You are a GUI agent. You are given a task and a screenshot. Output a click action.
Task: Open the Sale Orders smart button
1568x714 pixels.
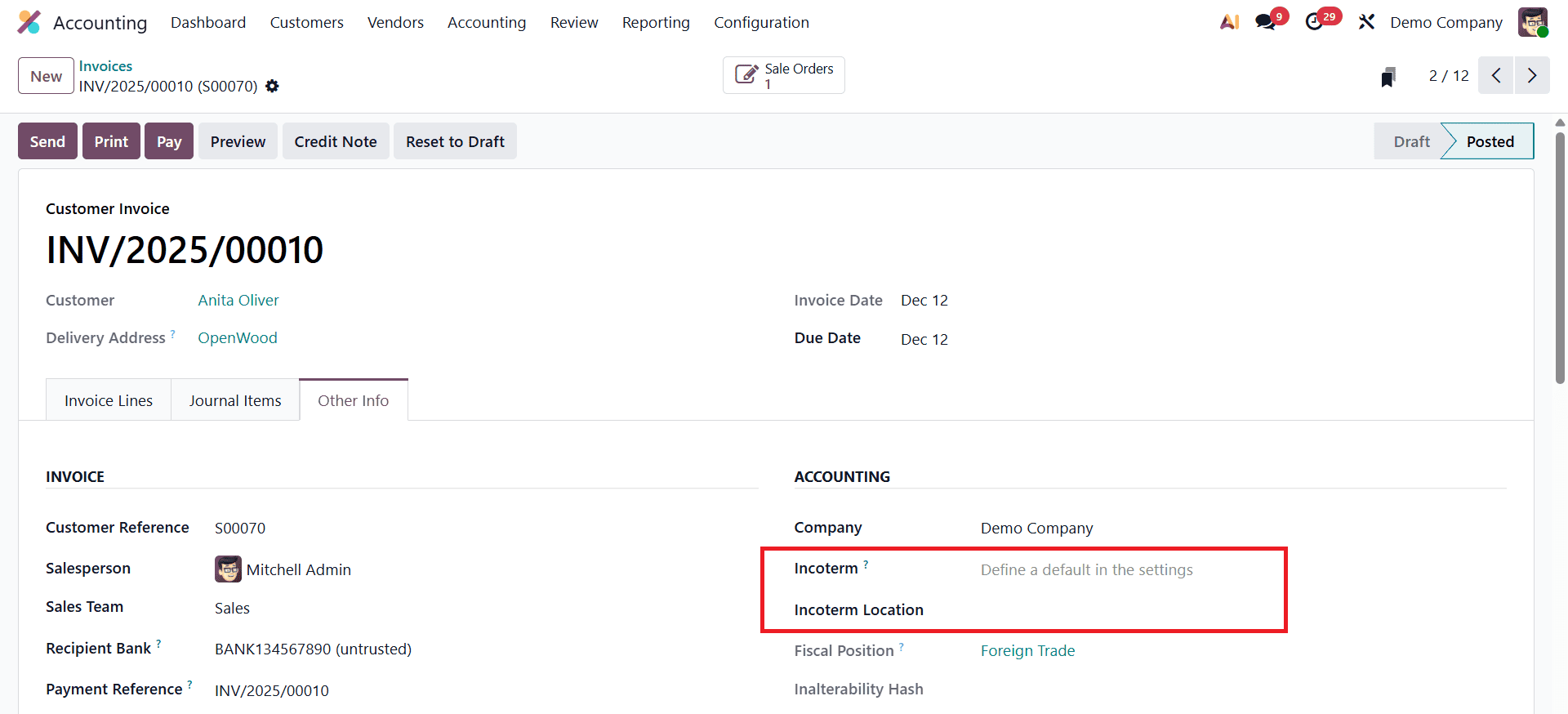(784, 75)
